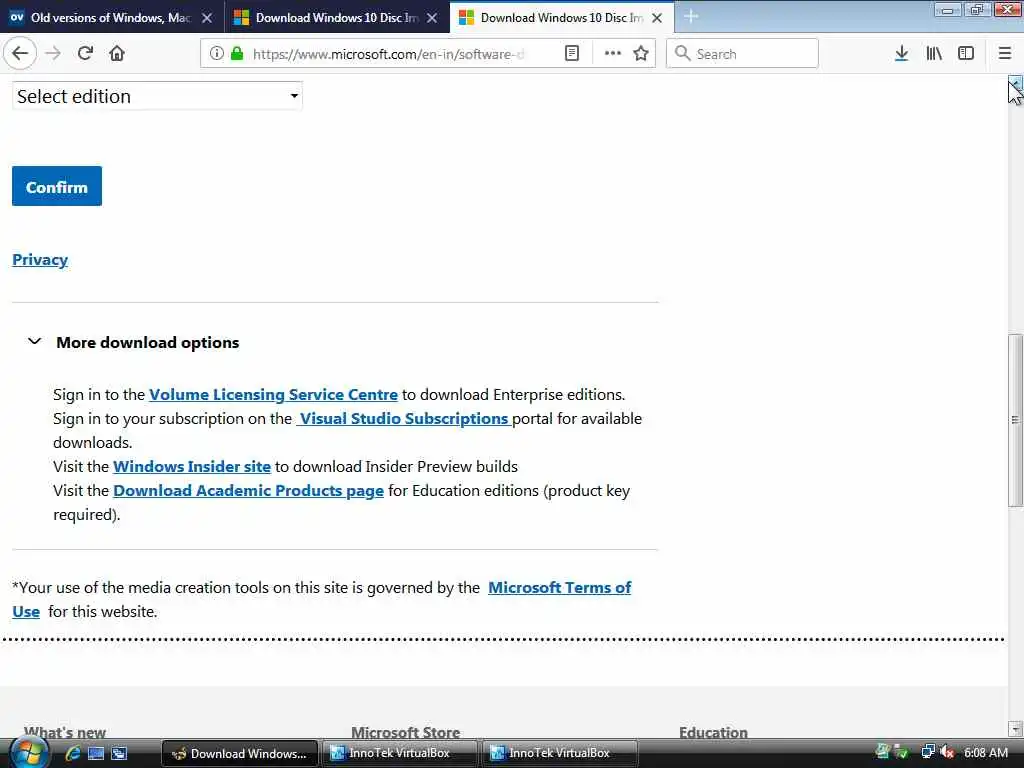Viewport: 1024px width, 768px height.
Task: Open Volume Licensing Service Centre link
Action: [273, 395]
